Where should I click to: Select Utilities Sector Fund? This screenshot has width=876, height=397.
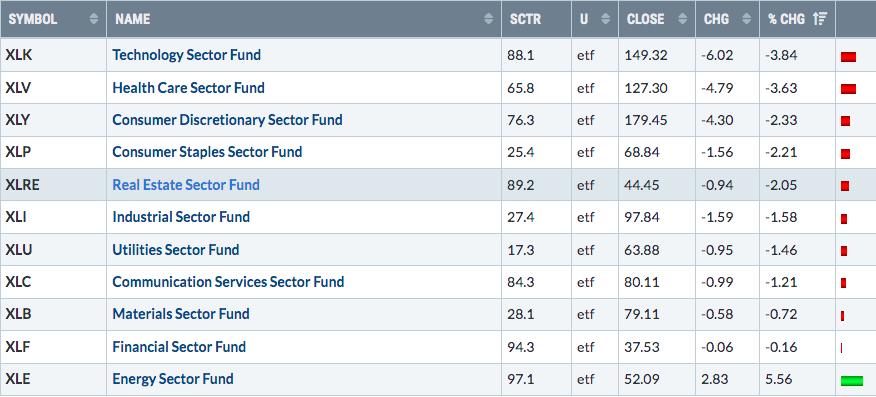click(176, 250)
